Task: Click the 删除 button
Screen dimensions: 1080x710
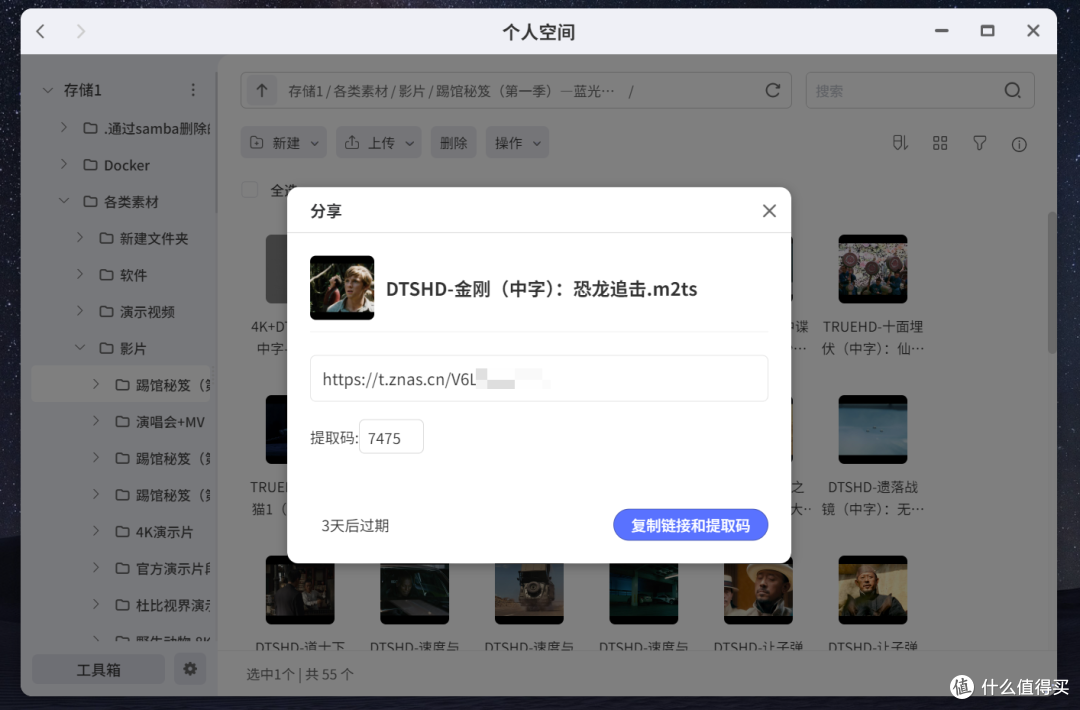Action: point(453,143)
